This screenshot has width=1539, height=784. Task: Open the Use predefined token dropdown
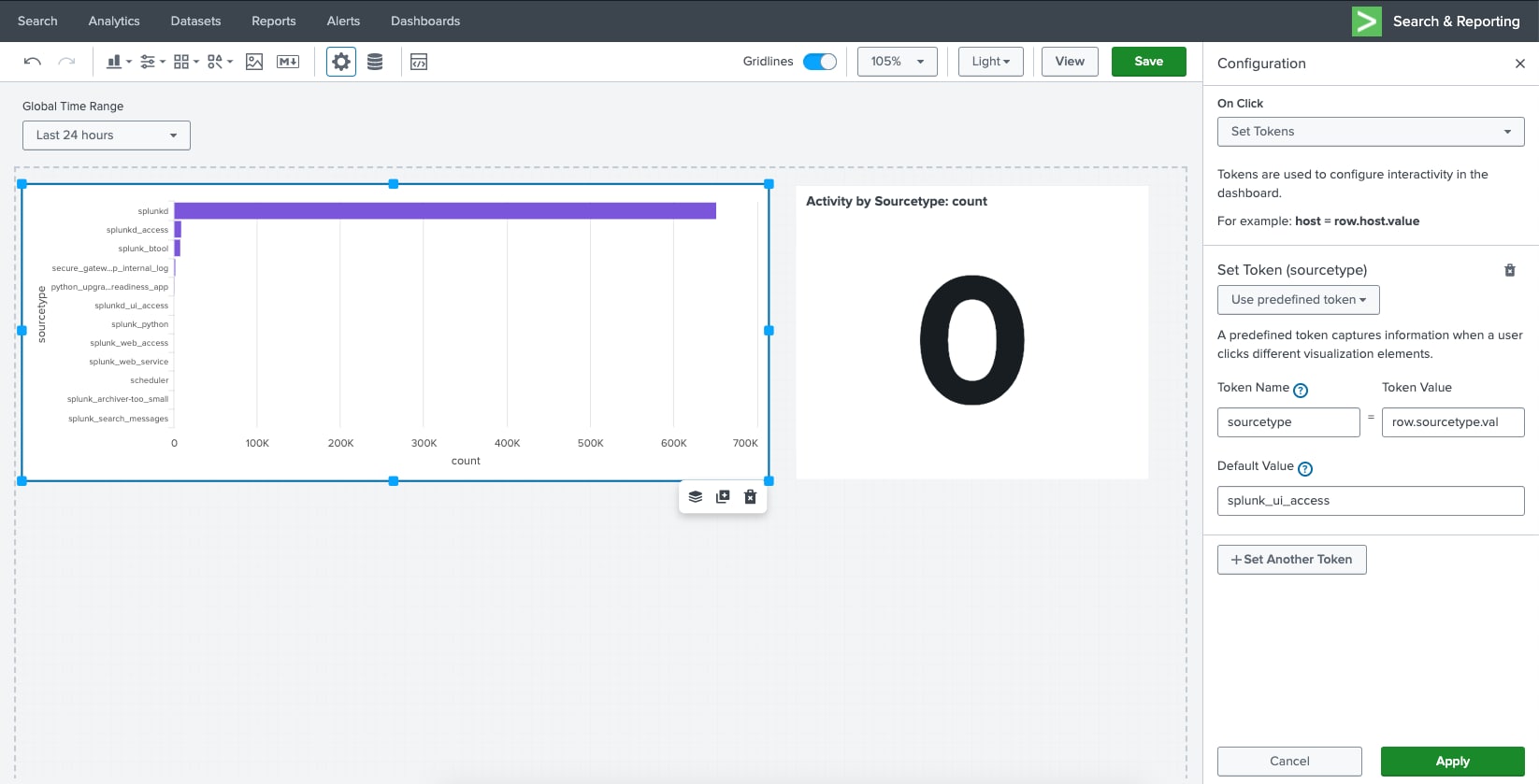pos(1299,300)
